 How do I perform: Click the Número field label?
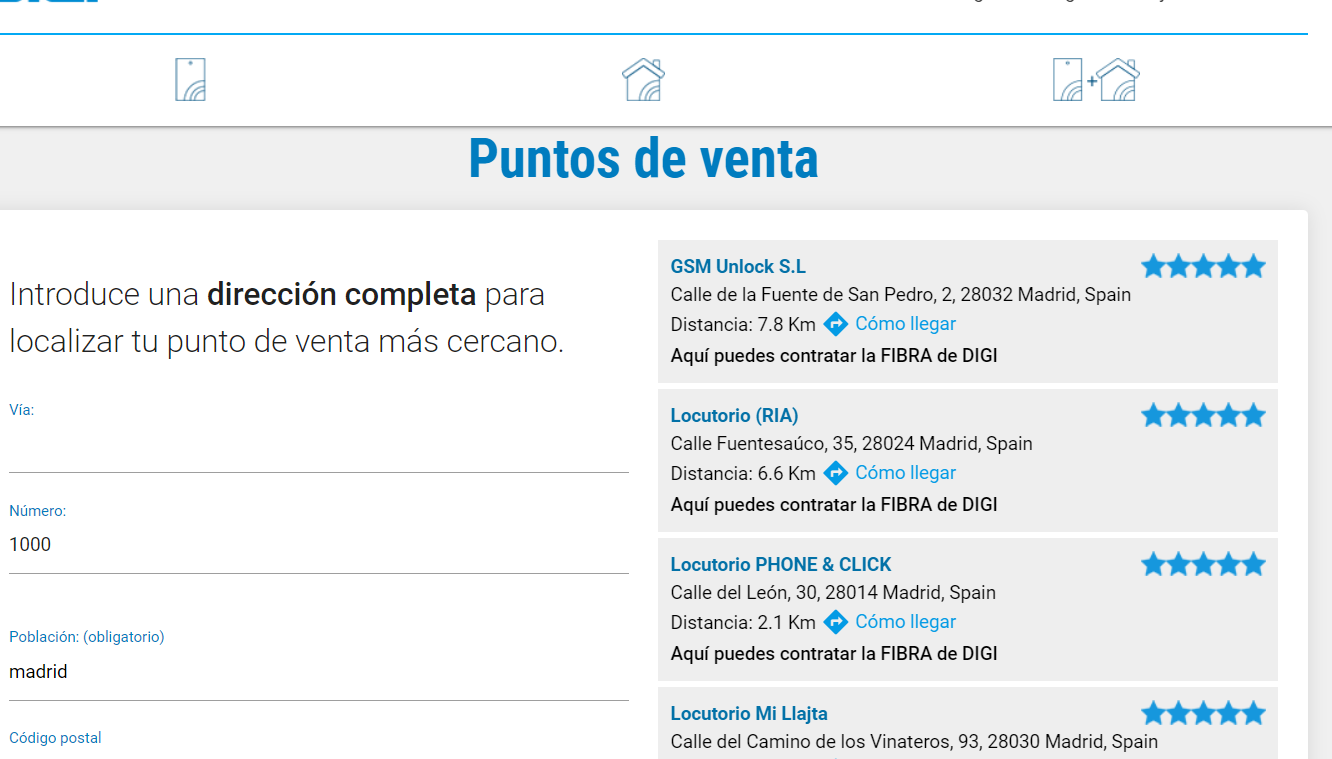click(37, 511)
